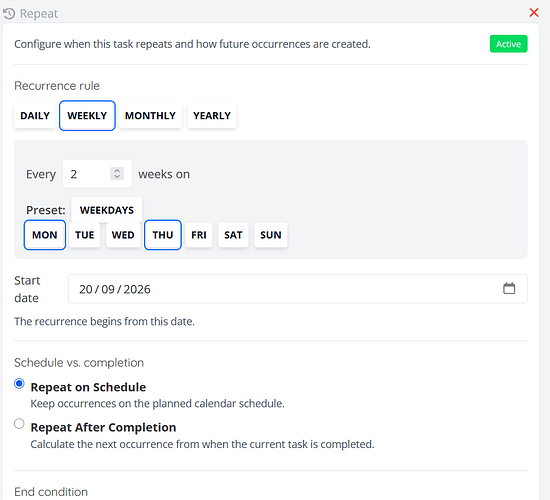550x500 pixels.
Task: Click the 'weeks on' label
Action: (x=164, y=174)
